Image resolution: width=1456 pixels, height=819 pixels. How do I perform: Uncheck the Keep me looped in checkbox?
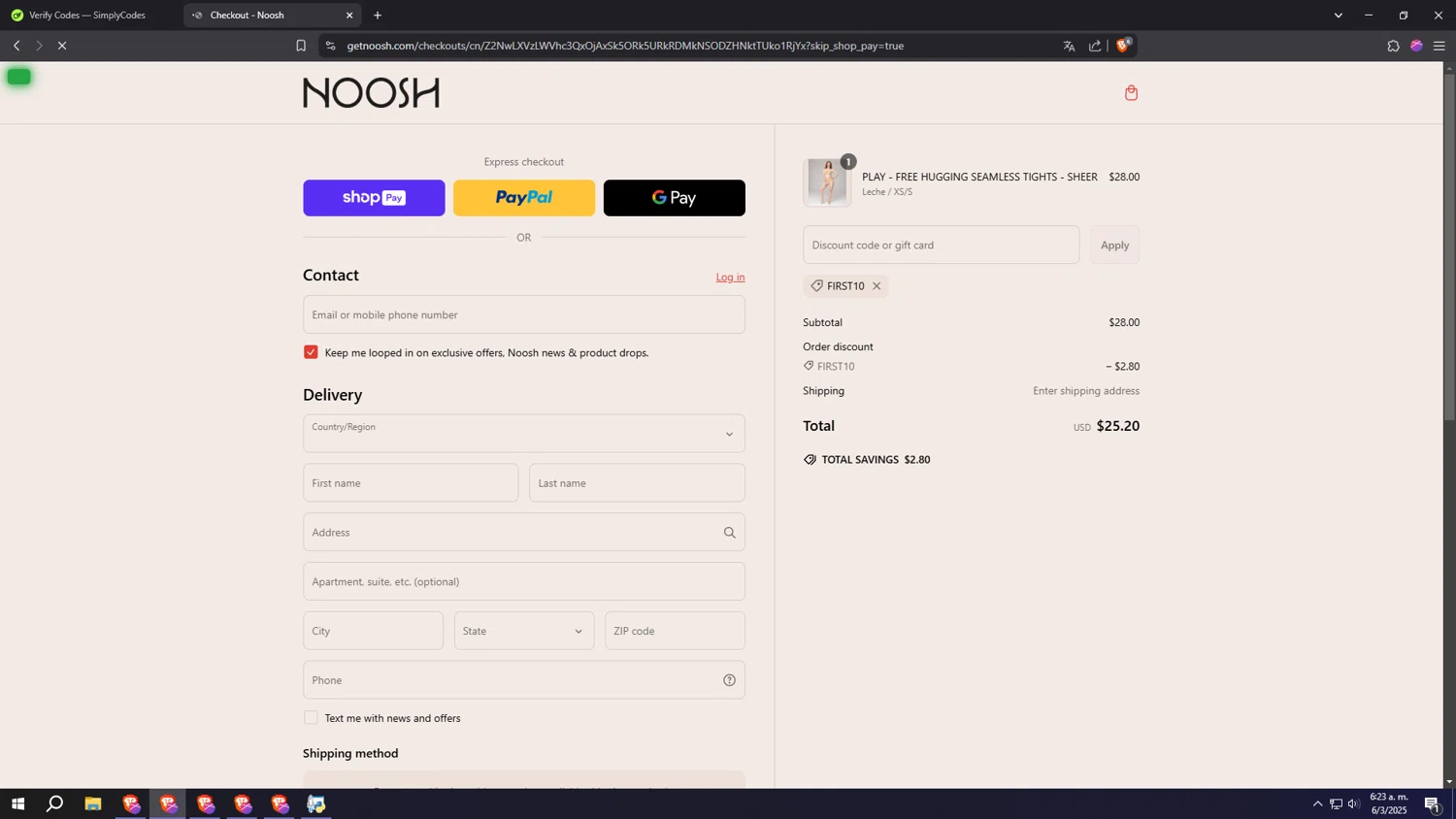click(311, 352)
